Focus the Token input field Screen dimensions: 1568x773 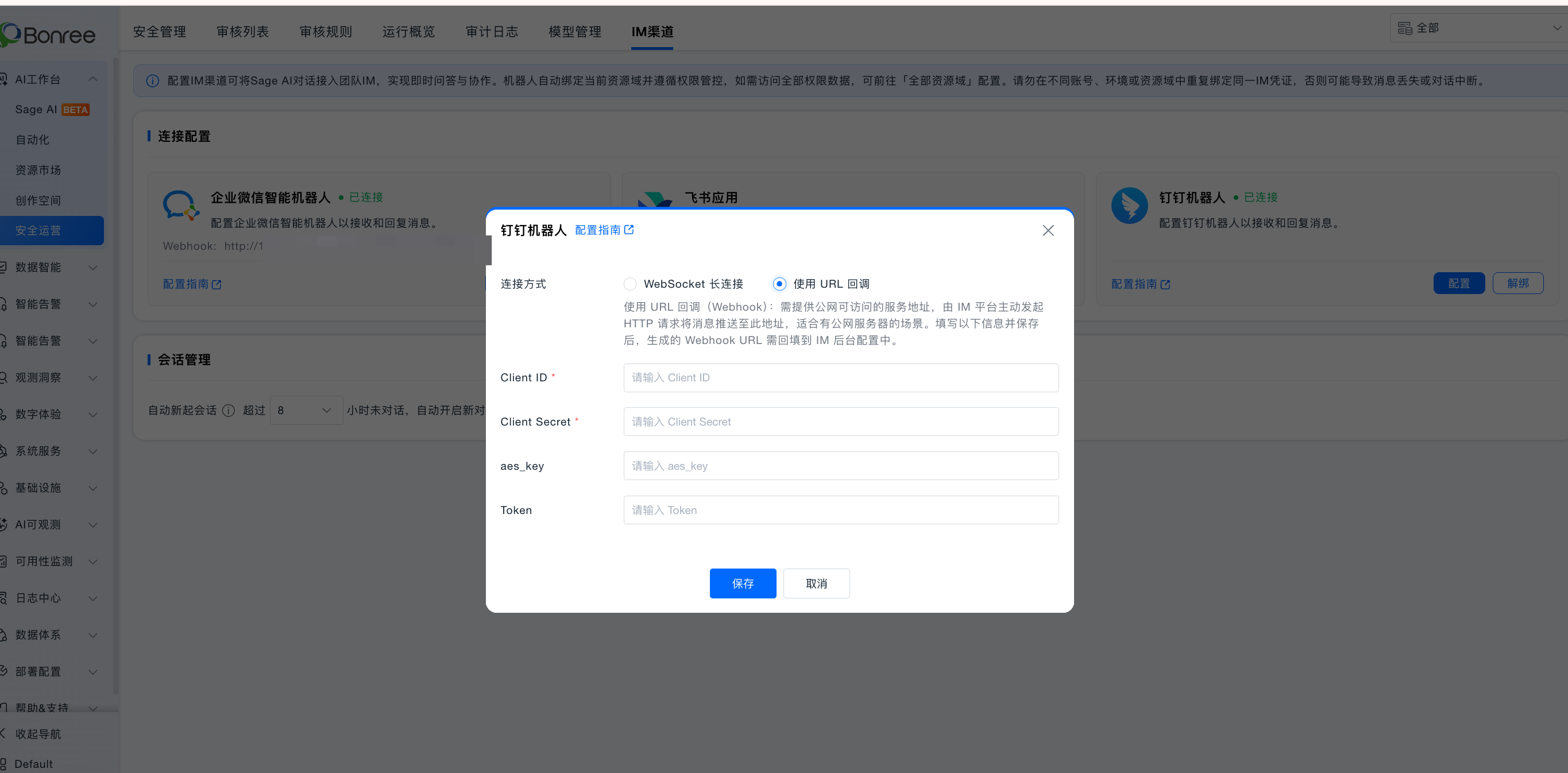click(x=841, y=510)
